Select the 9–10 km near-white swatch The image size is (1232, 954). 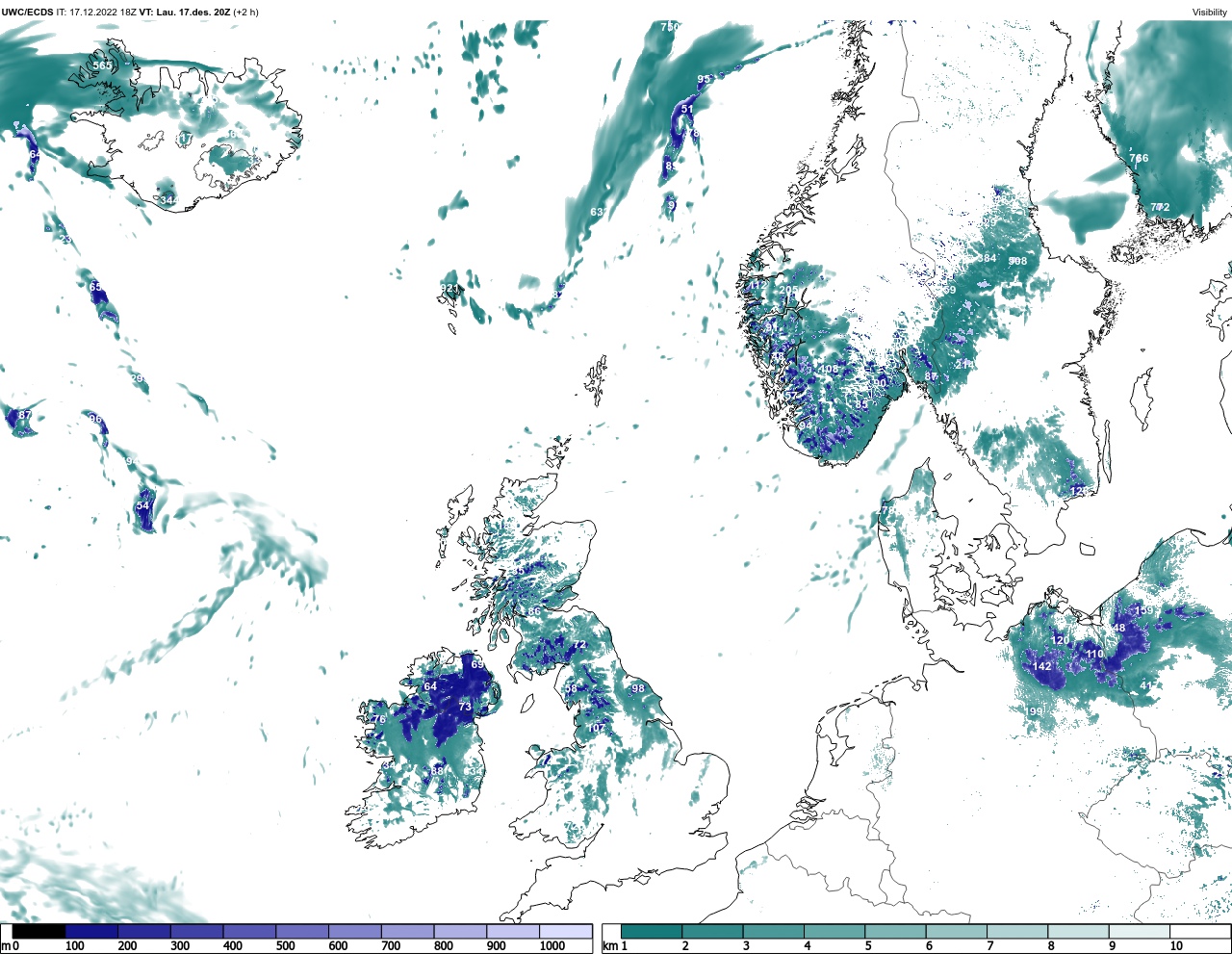(1139, 931)
